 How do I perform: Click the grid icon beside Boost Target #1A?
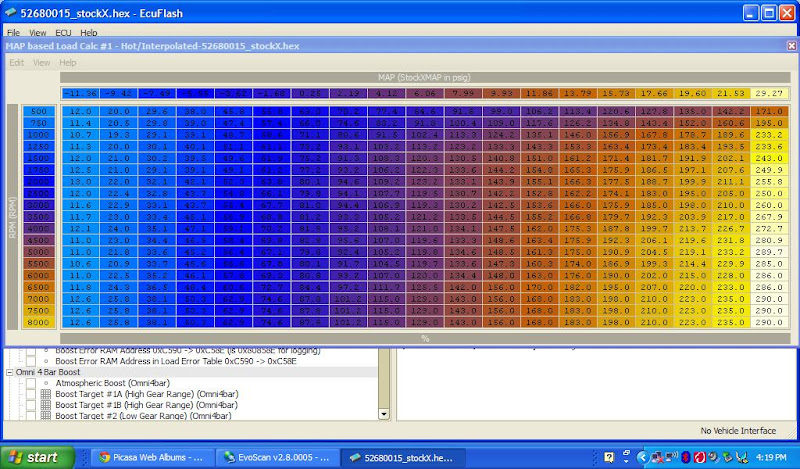(45, 394)
